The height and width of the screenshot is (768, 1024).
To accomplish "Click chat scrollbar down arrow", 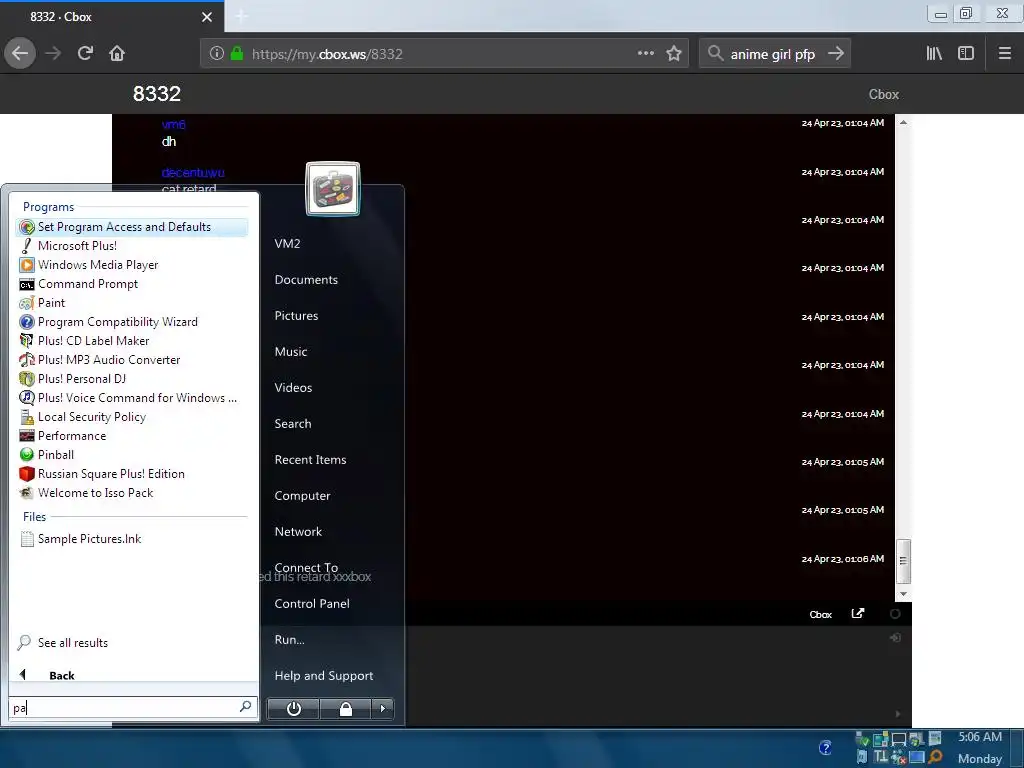I will pos(903,594).
